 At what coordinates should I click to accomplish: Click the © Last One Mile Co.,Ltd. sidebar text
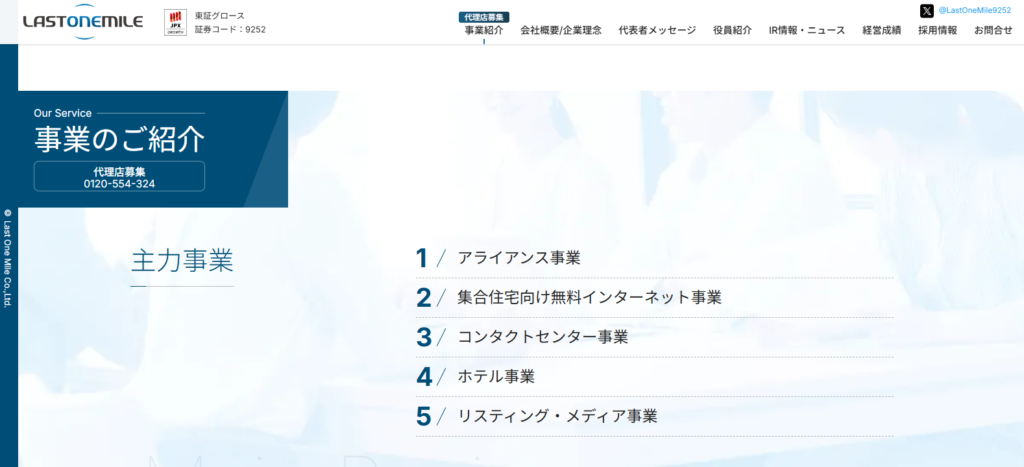pos(8,257)
